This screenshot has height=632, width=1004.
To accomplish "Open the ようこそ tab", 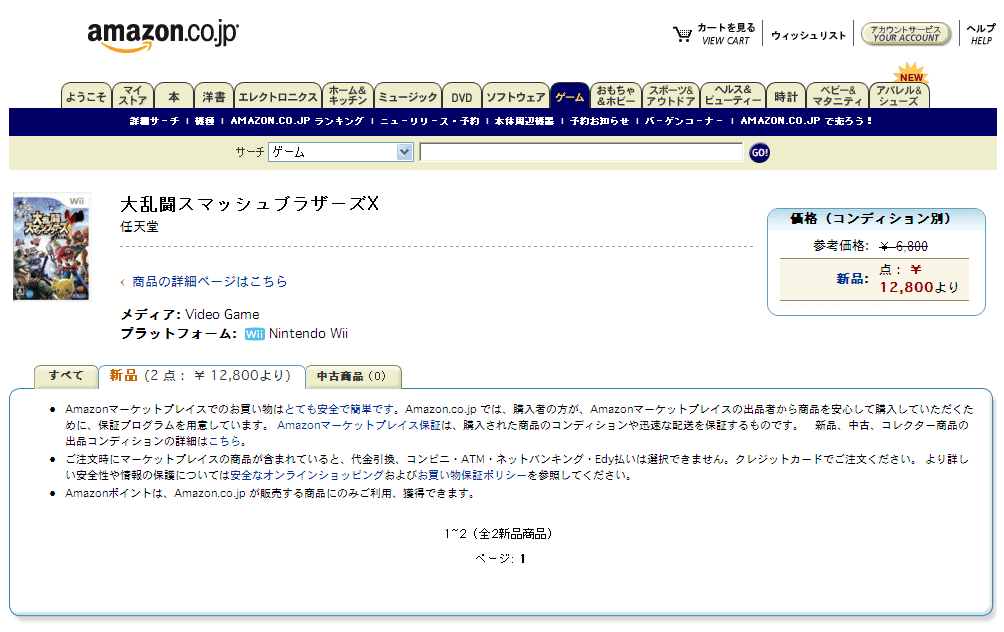I will tap(86, 96).
